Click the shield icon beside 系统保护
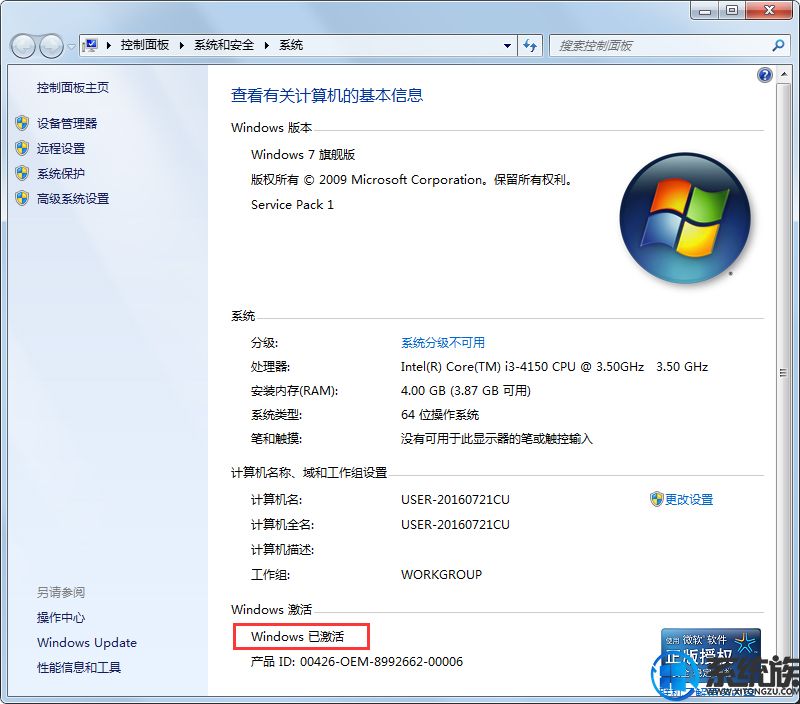800x704 pixels. [x=22, y=173]
